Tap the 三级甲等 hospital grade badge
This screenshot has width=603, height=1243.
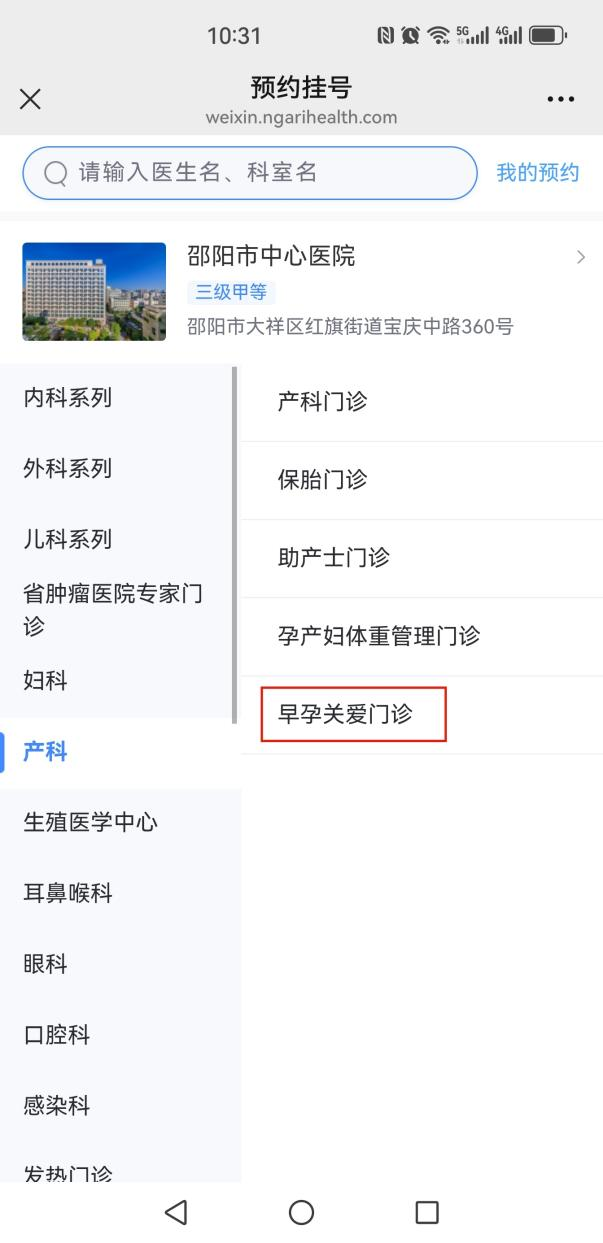(x=231, y=292)
